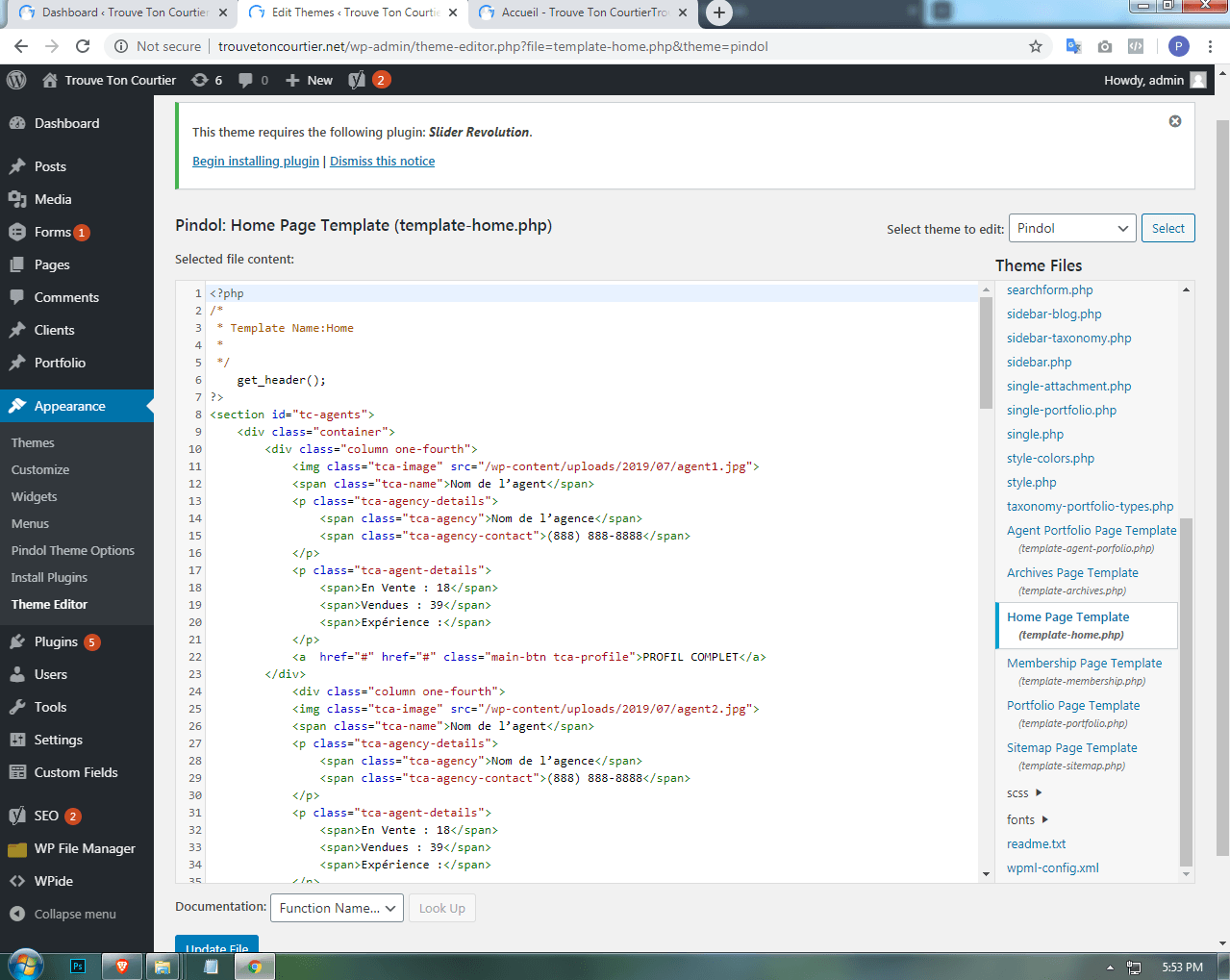This screenshot has height=980, width=1230.
Task: Click the Posts pin icon in the sidebar
Action: point(17,166)
